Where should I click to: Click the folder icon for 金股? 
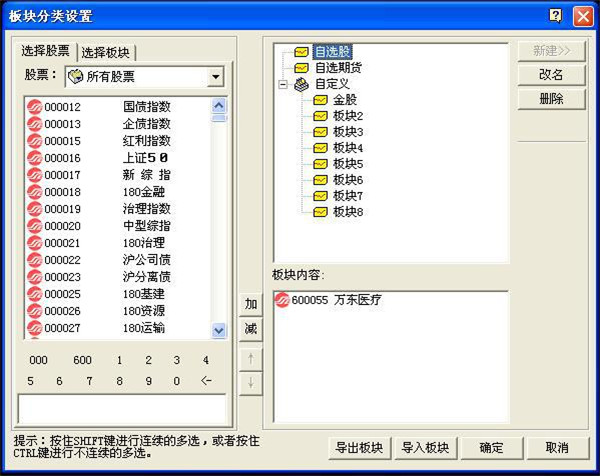(x=320, y=100)
